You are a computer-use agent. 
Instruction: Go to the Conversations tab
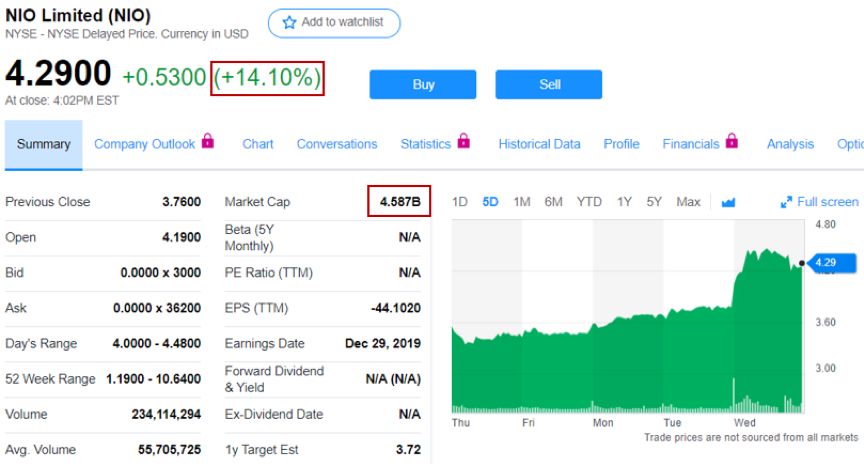click(337, 144)
